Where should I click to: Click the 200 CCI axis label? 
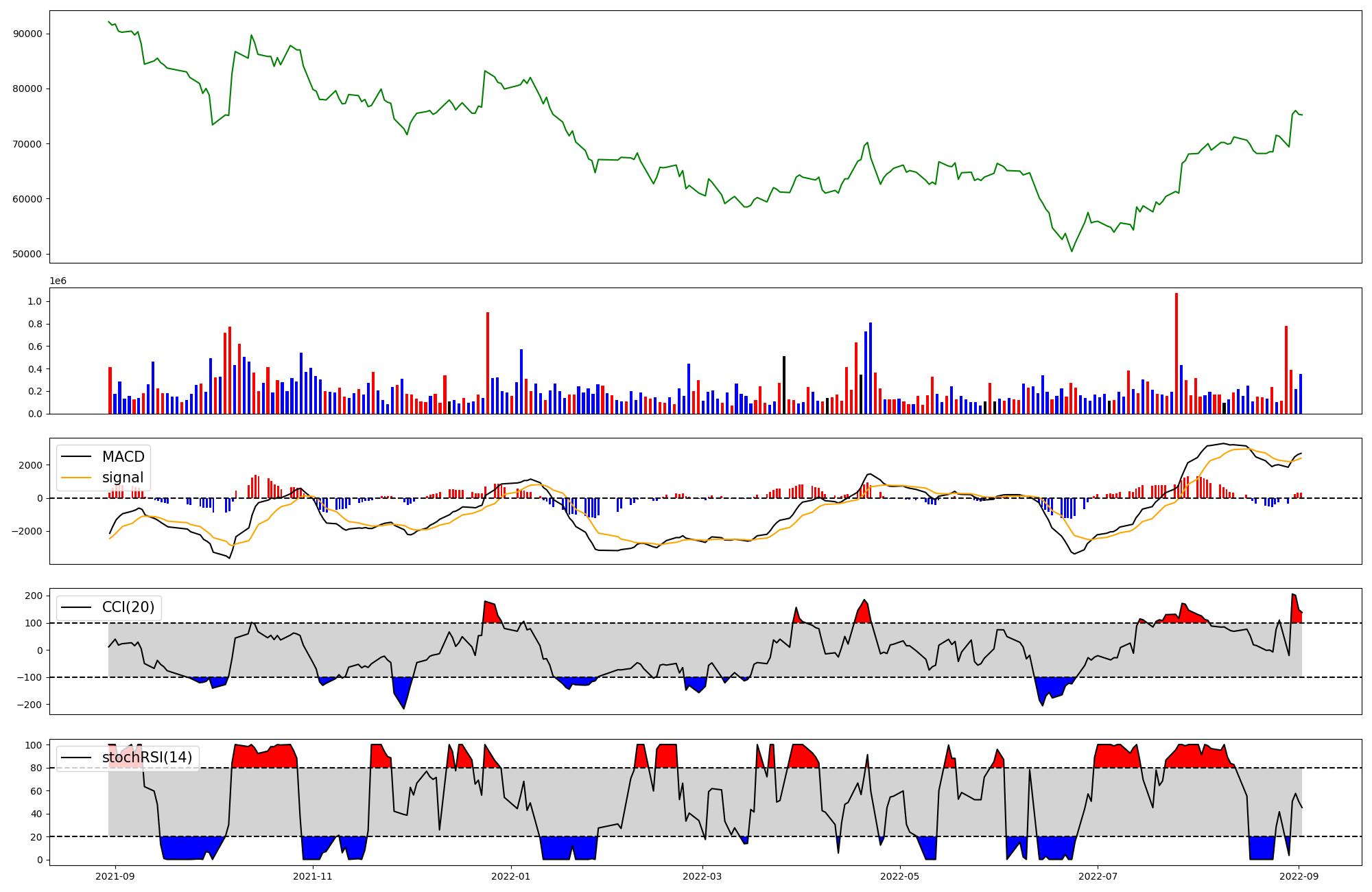point(34,596)
